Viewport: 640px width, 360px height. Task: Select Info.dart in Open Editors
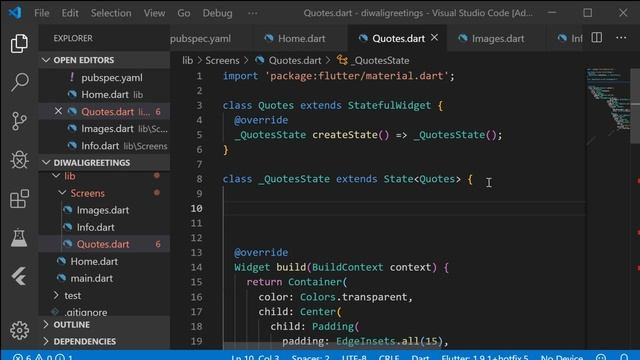click(x=100, y=146)
